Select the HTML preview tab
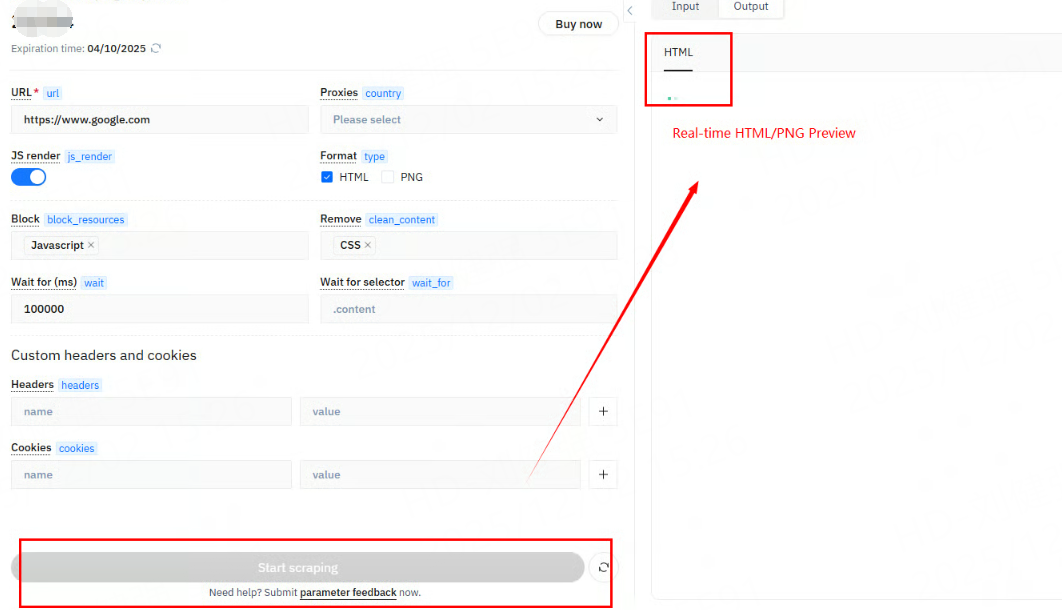 678,53
